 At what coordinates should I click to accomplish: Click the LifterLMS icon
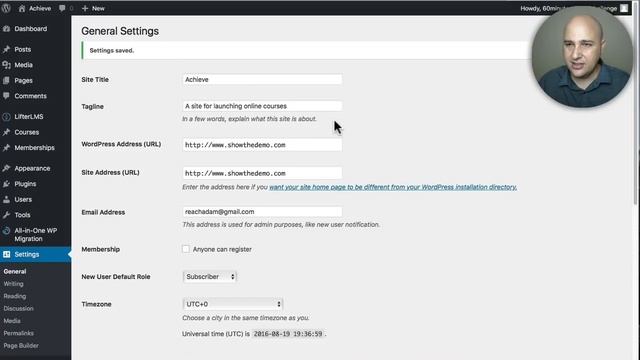click(7, 117)
